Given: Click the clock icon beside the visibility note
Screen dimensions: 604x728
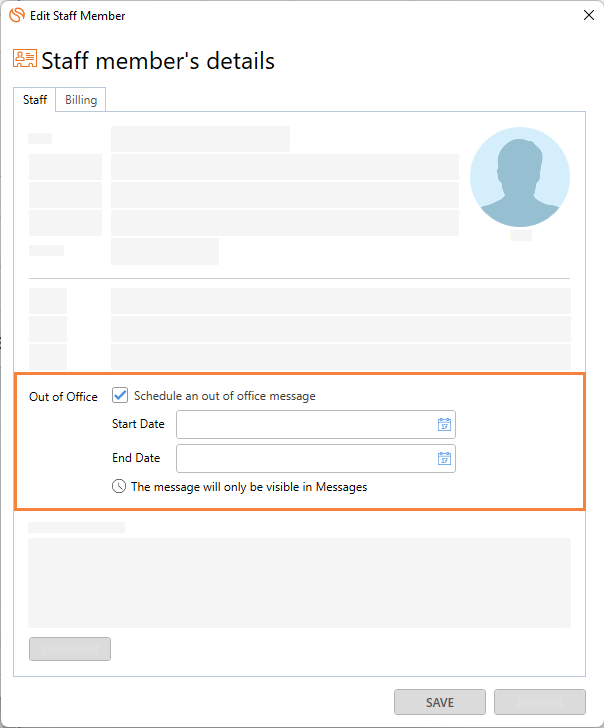Looking at the screenshot, I should point(119,487).
